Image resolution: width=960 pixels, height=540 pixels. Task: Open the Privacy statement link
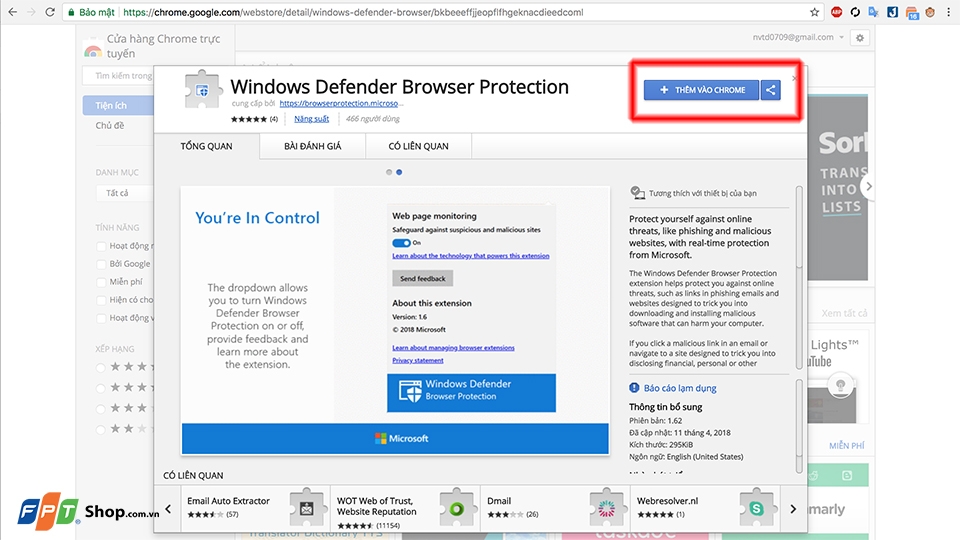pyautogui.click(x=418, y=361)
